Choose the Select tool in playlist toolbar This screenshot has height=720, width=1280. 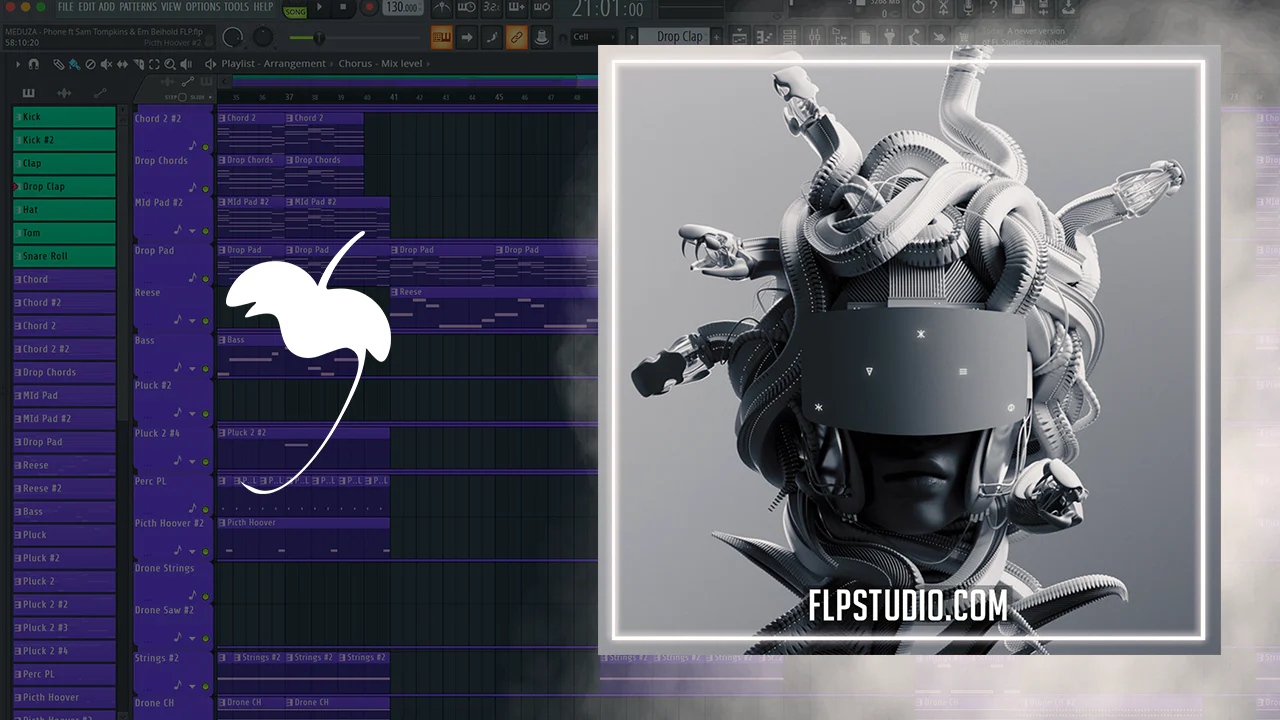coord(154,64)
